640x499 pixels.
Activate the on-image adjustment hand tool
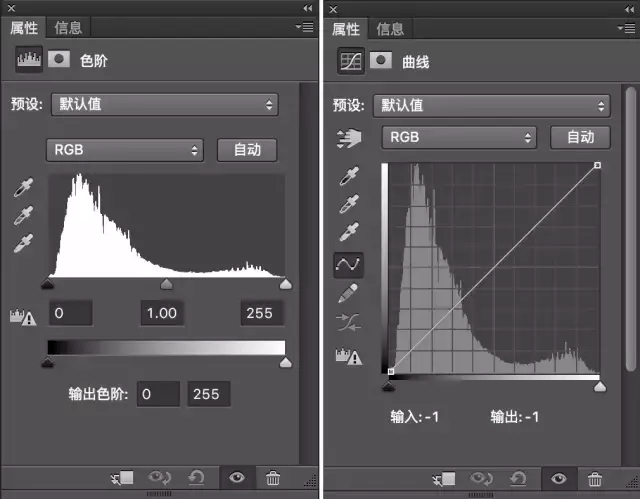tap(349, 138)
